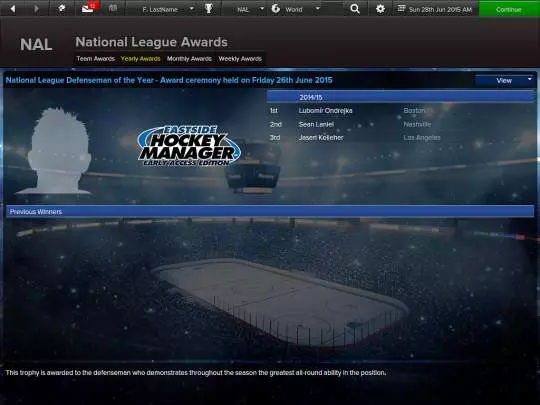Screen dimensions: 540x405
Task: Open player Lubomir Ondrejka
Action: (x=325, y=111)
